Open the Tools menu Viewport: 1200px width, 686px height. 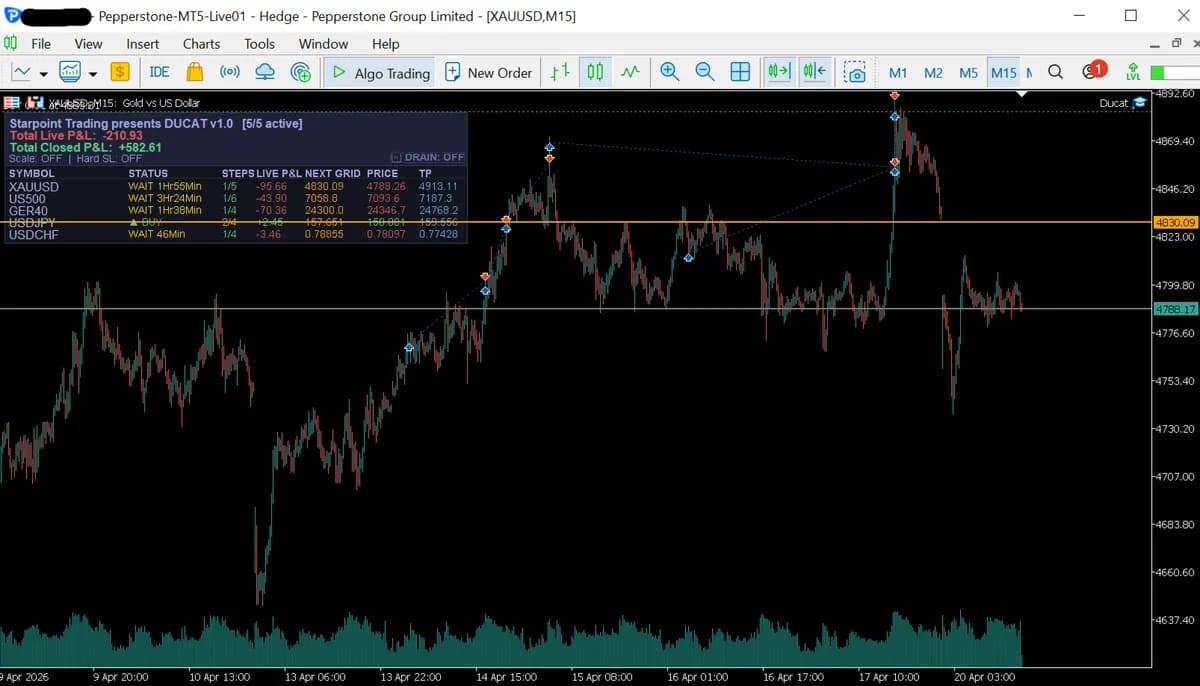coord(259,43)
